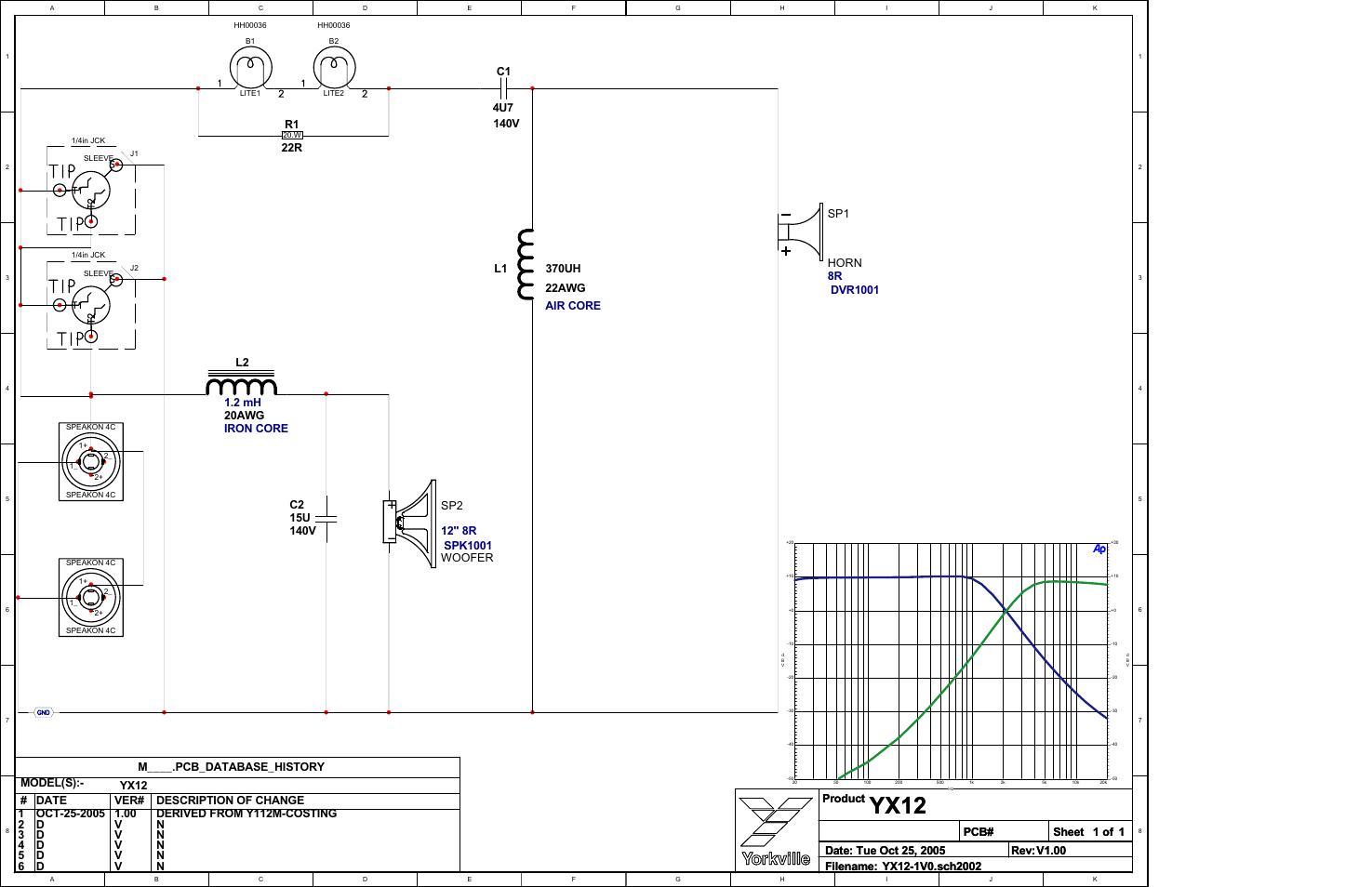The height and width of the screenshot is (887, 1372).
Task: Select the J1 quarter-inch jack symbol
Action: pyautogui.click(x=91, y=191)
